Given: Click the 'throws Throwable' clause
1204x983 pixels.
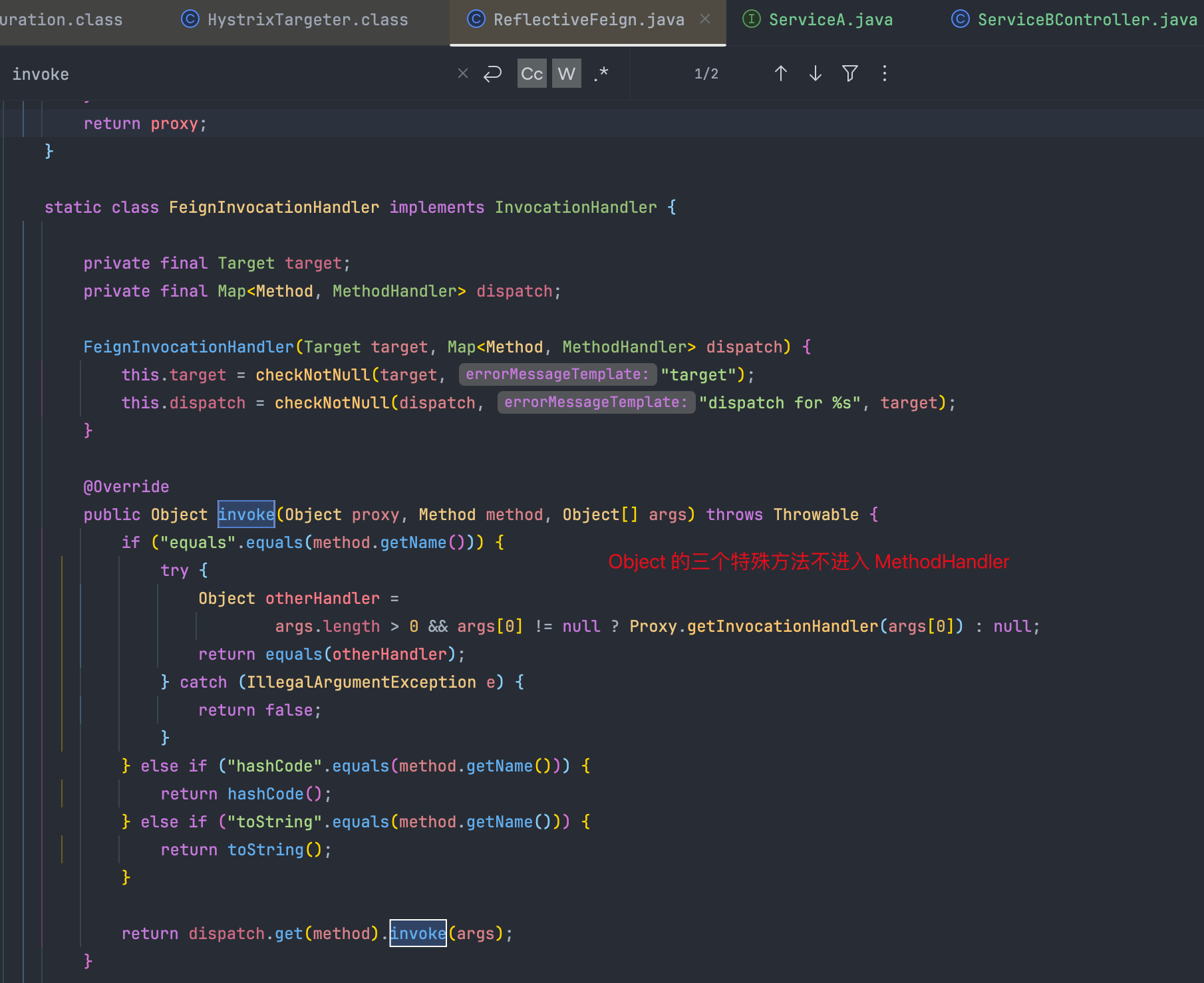Looking at the screenshot, I should 782,514.
